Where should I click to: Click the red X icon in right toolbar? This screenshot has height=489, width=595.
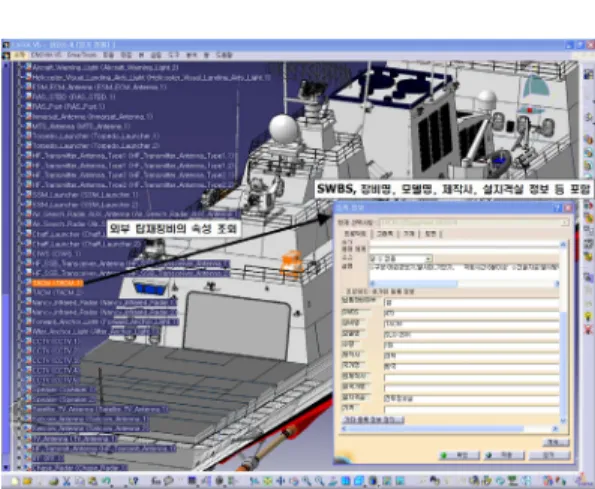tap(588, 329)
